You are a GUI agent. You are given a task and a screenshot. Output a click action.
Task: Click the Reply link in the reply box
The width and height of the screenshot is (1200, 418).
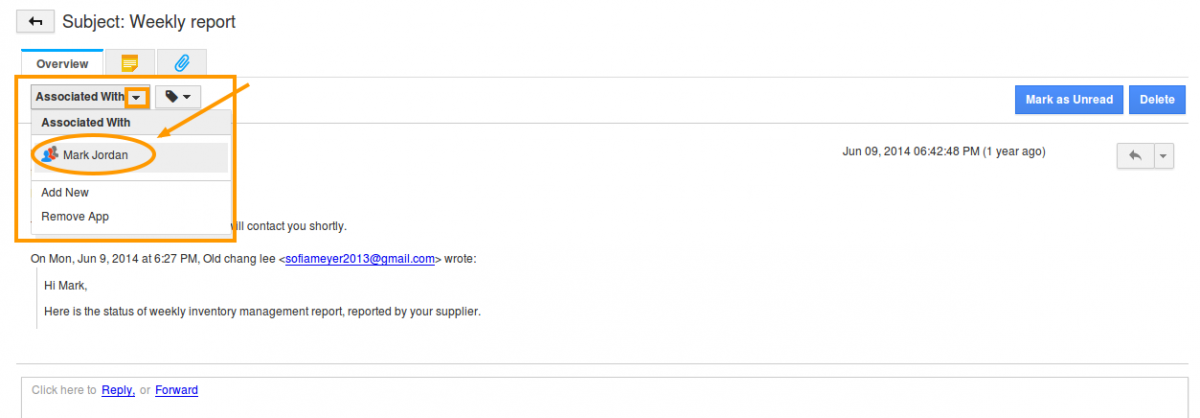coord(118,390)
